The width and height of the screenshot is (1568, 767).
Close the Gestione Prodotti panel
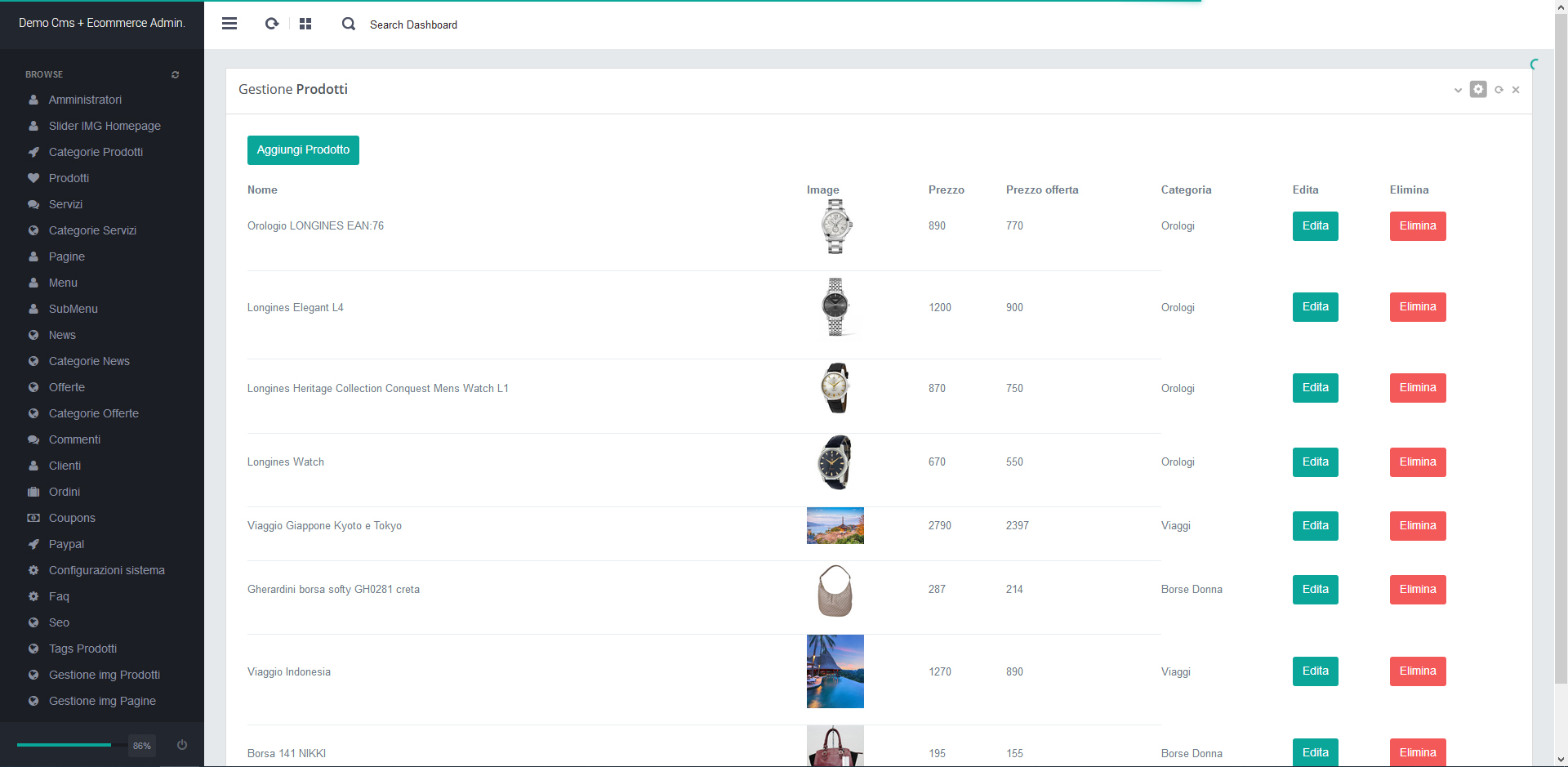[1516, 90]
